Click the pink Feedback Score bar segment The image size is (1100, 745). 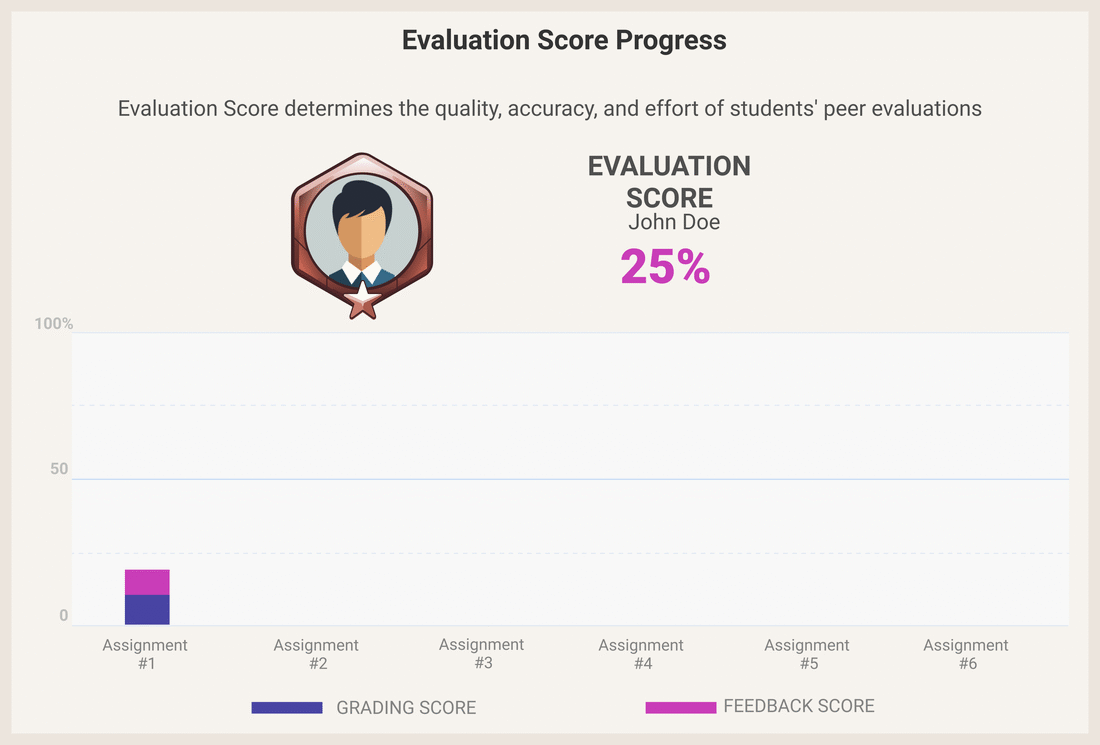click(147, 582)
